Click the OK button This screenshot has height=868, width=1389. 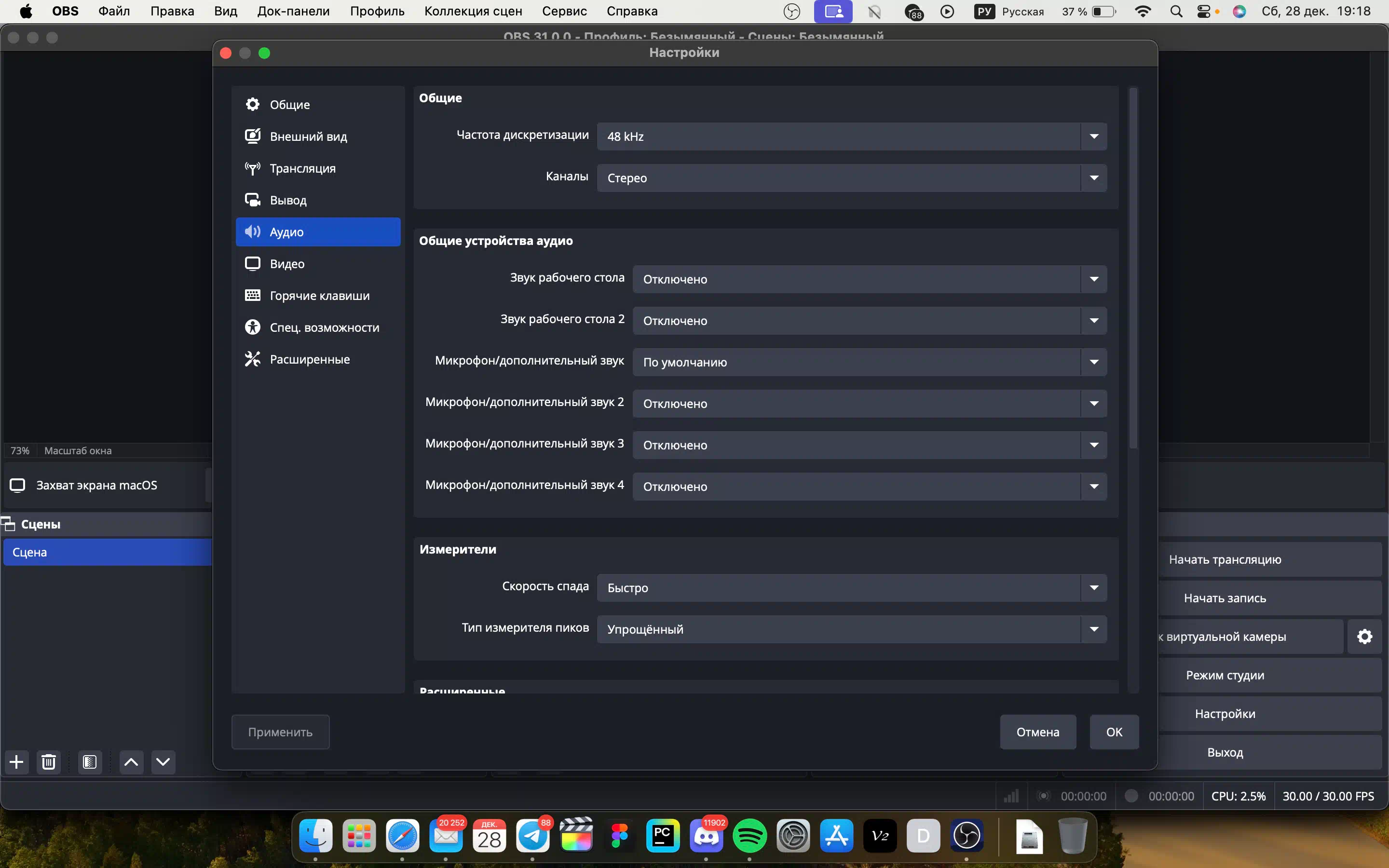pyautogui.click(x=1114, y=732)
